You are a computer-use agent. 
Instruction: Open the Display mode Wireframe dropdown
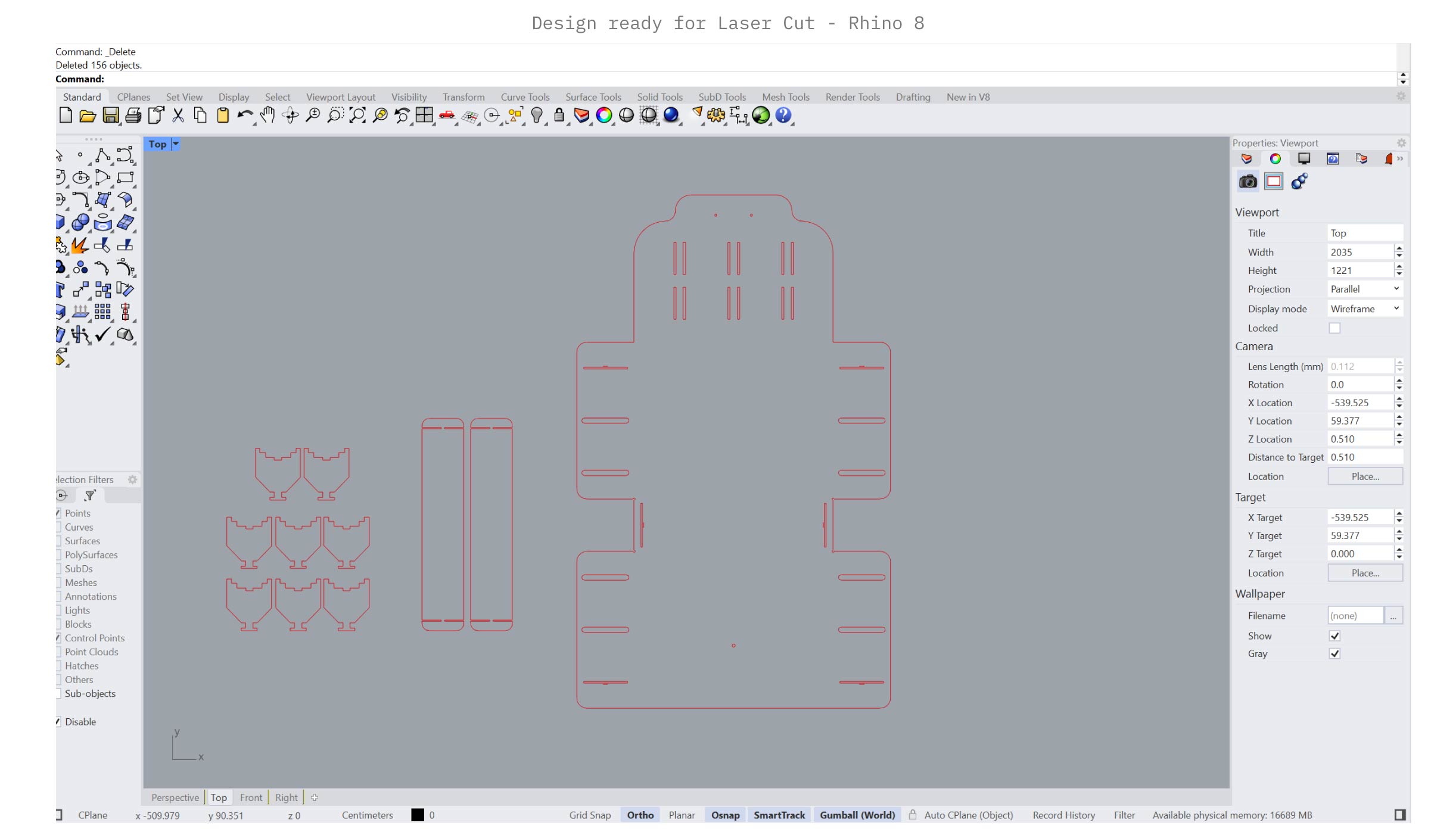tap(1364, 308)
